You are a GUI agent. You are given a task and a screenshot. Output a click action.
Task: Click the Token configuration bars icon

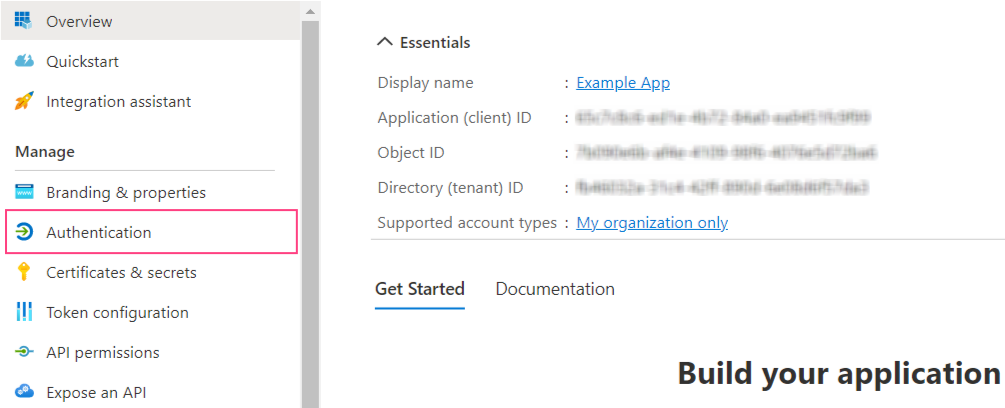24,313
